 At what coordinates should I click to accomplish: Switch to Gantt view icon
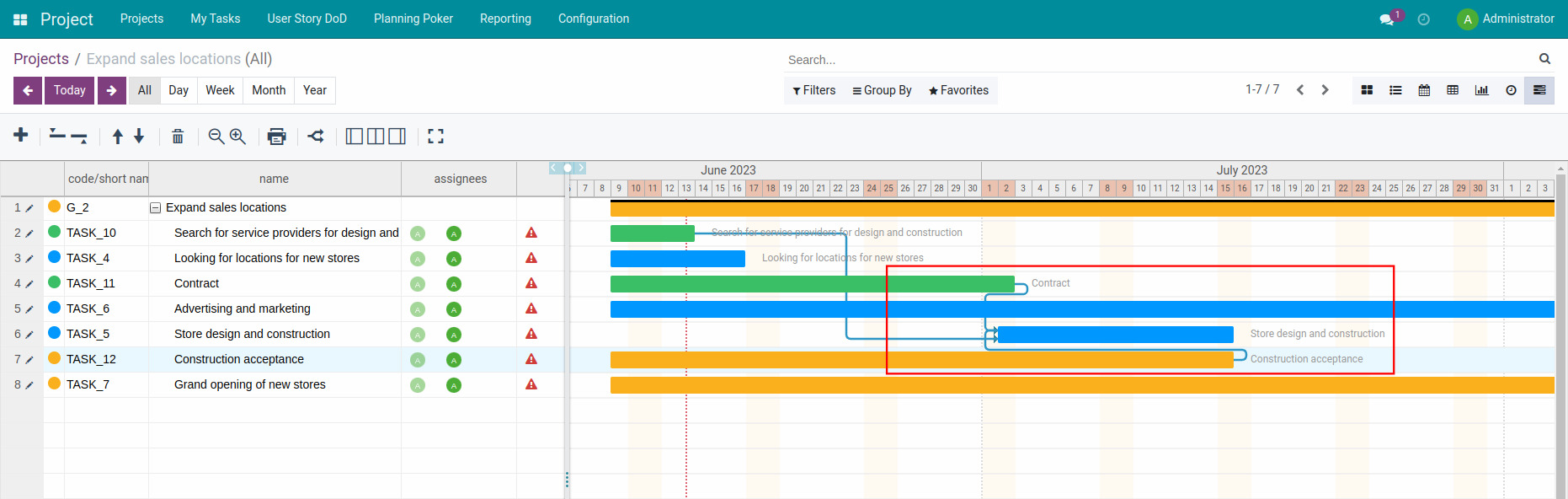tap(1539, 90)
